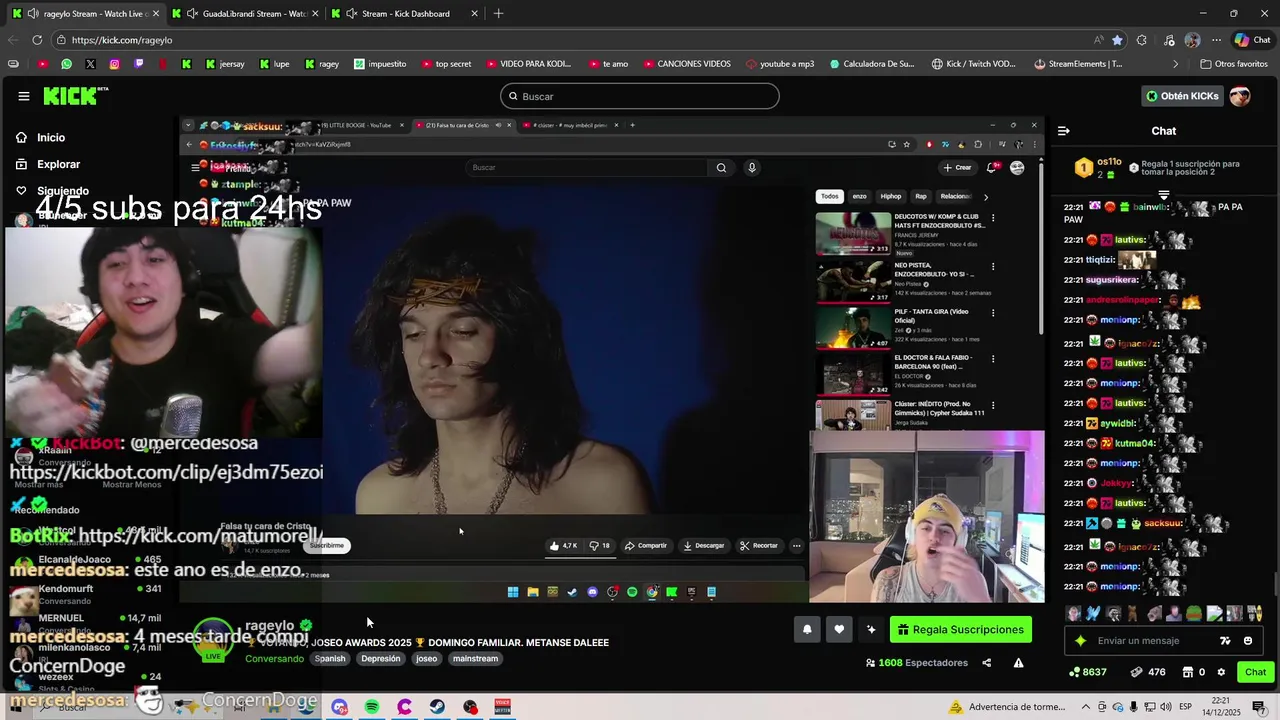Click the Obtén KICKs button
Screen dimensions: 1280x720
coord(1183,96)
